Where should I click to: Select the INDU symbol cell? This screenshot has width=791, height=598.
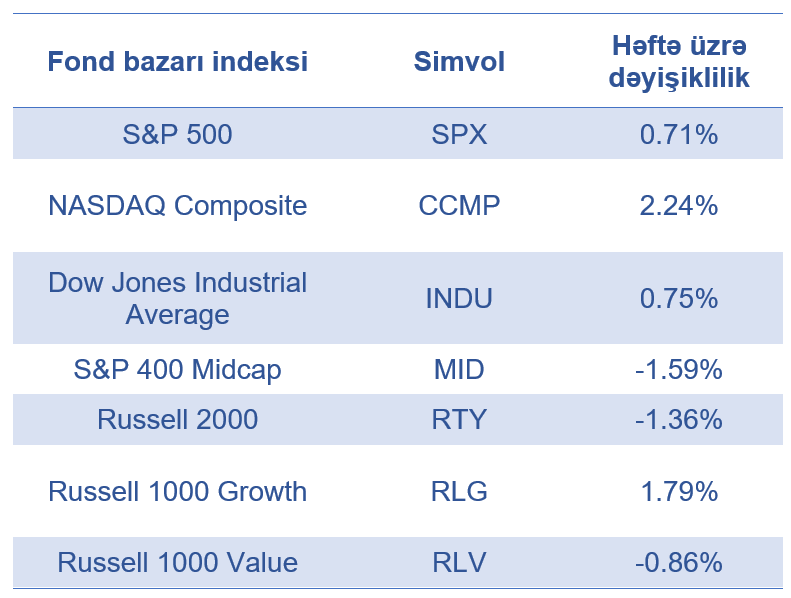(459, 298)
